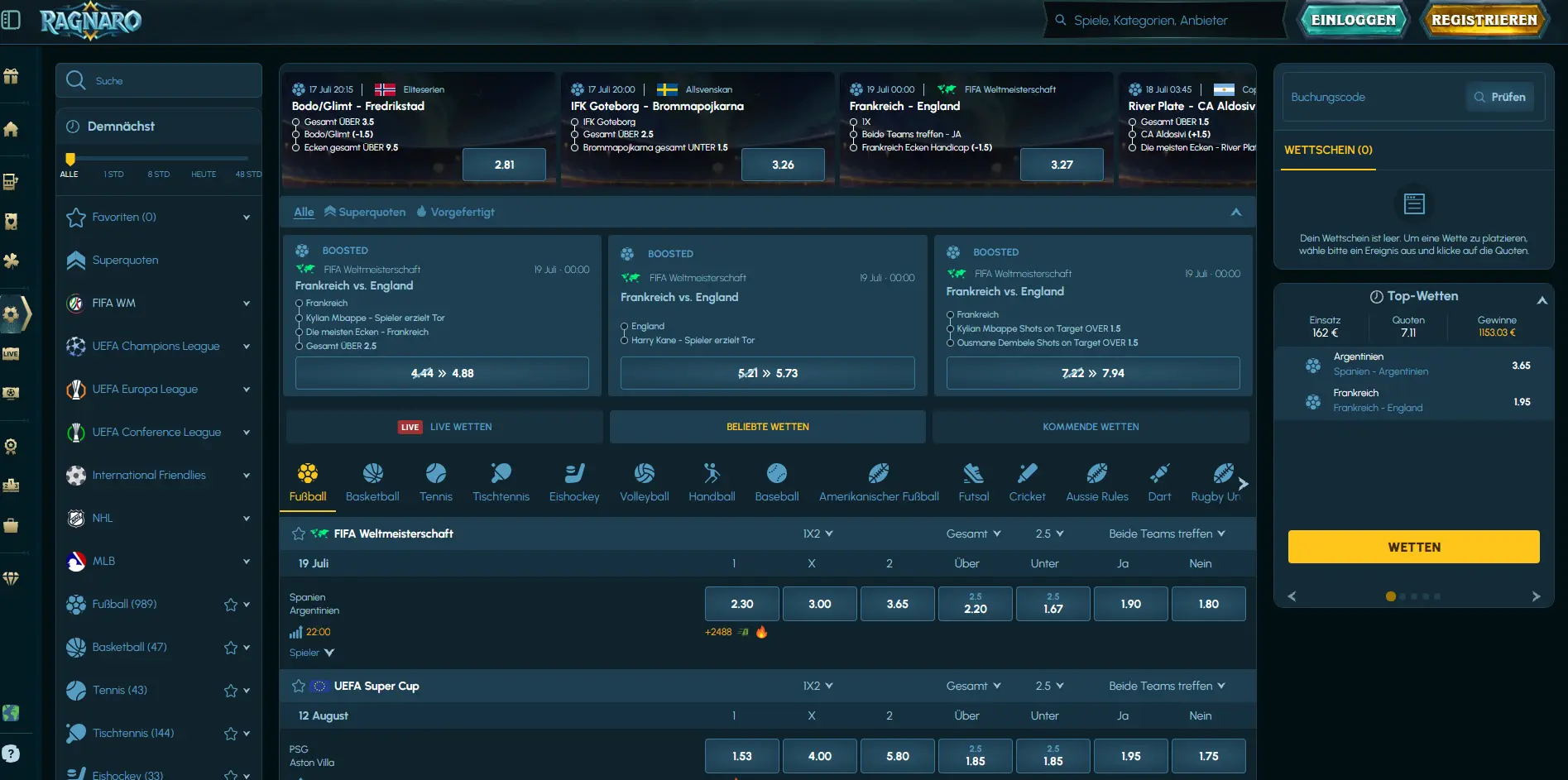
Task: Star Tischtennis (144) as favorite
Action: point(231,734)
